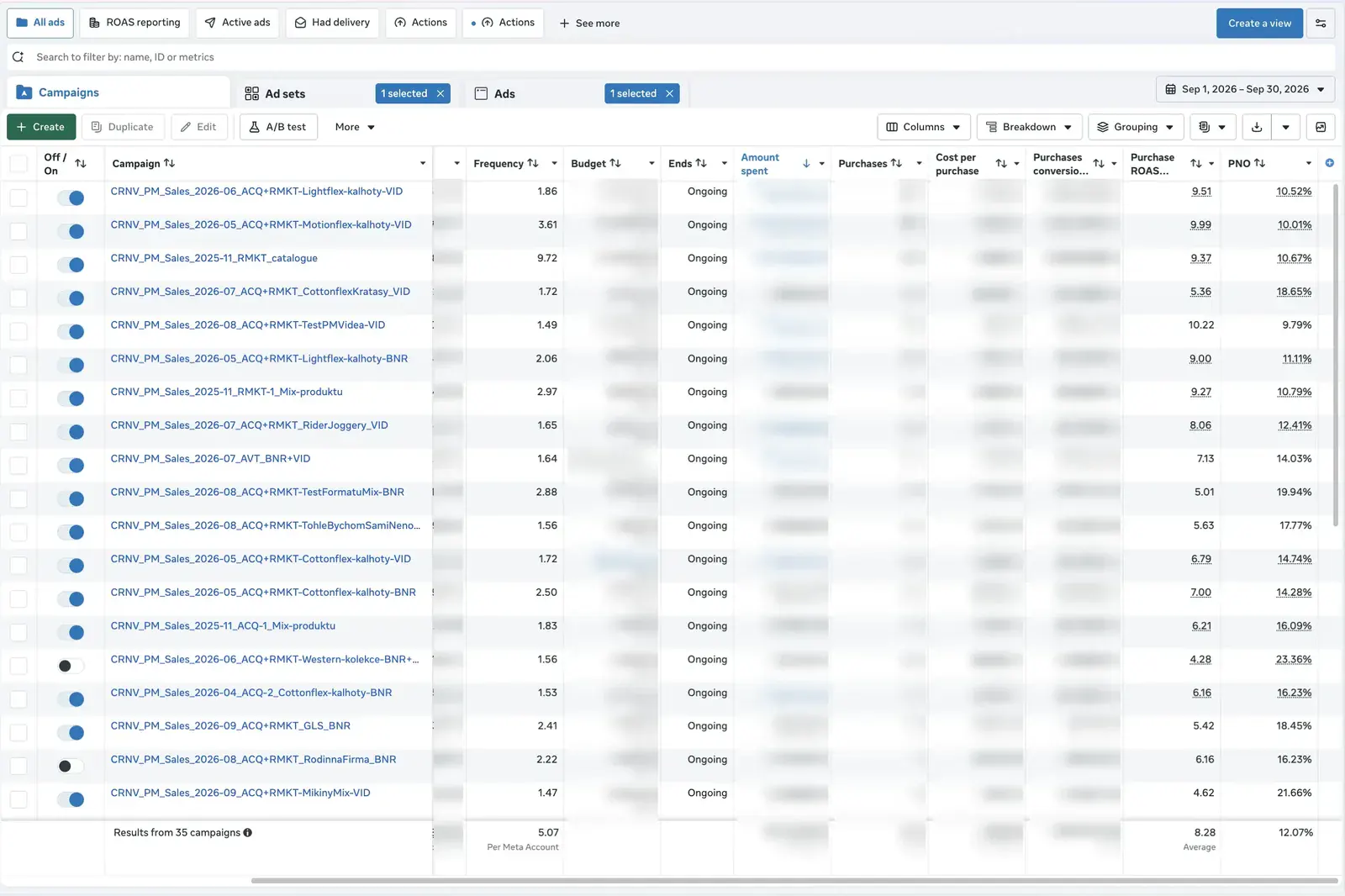Screen dimensions: 1345x896
Task: Switch to ROAS reporting view
Action: point(134,23)
